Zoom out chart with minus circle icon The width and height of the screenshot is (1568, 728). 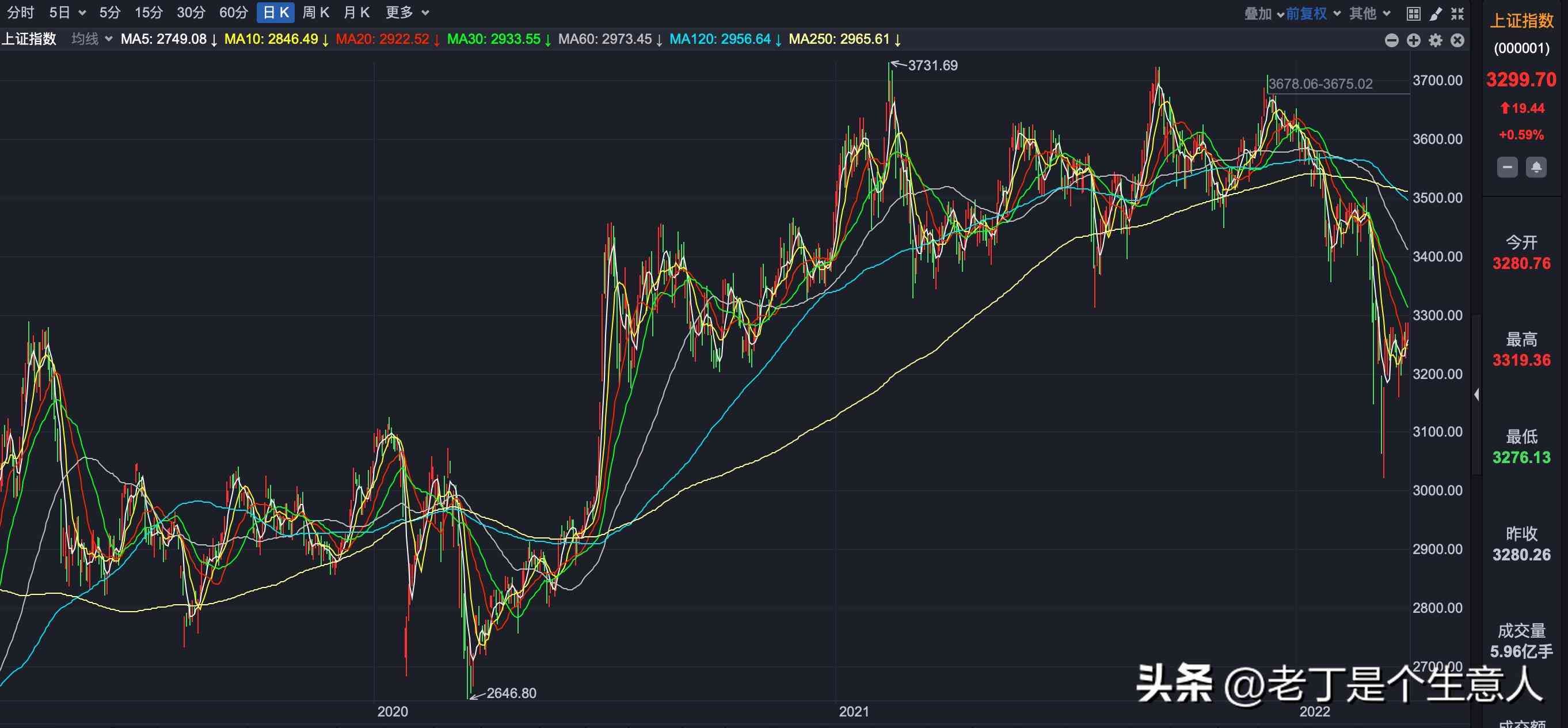tap(1391, 40)
